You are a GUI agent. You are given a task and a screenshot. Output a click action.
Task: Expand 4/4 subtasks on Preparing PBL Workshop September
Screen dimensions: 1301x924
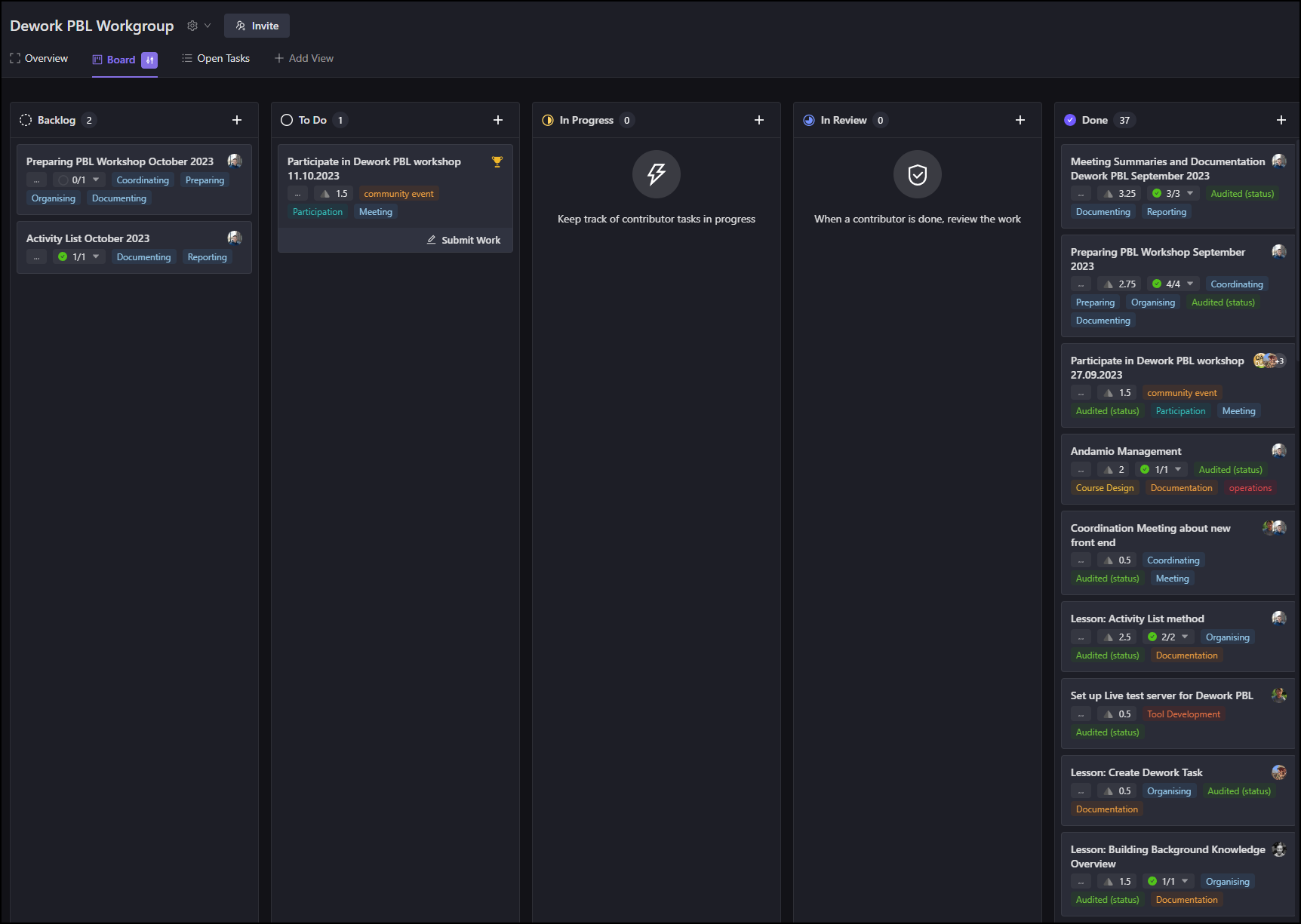point(1173,284)
